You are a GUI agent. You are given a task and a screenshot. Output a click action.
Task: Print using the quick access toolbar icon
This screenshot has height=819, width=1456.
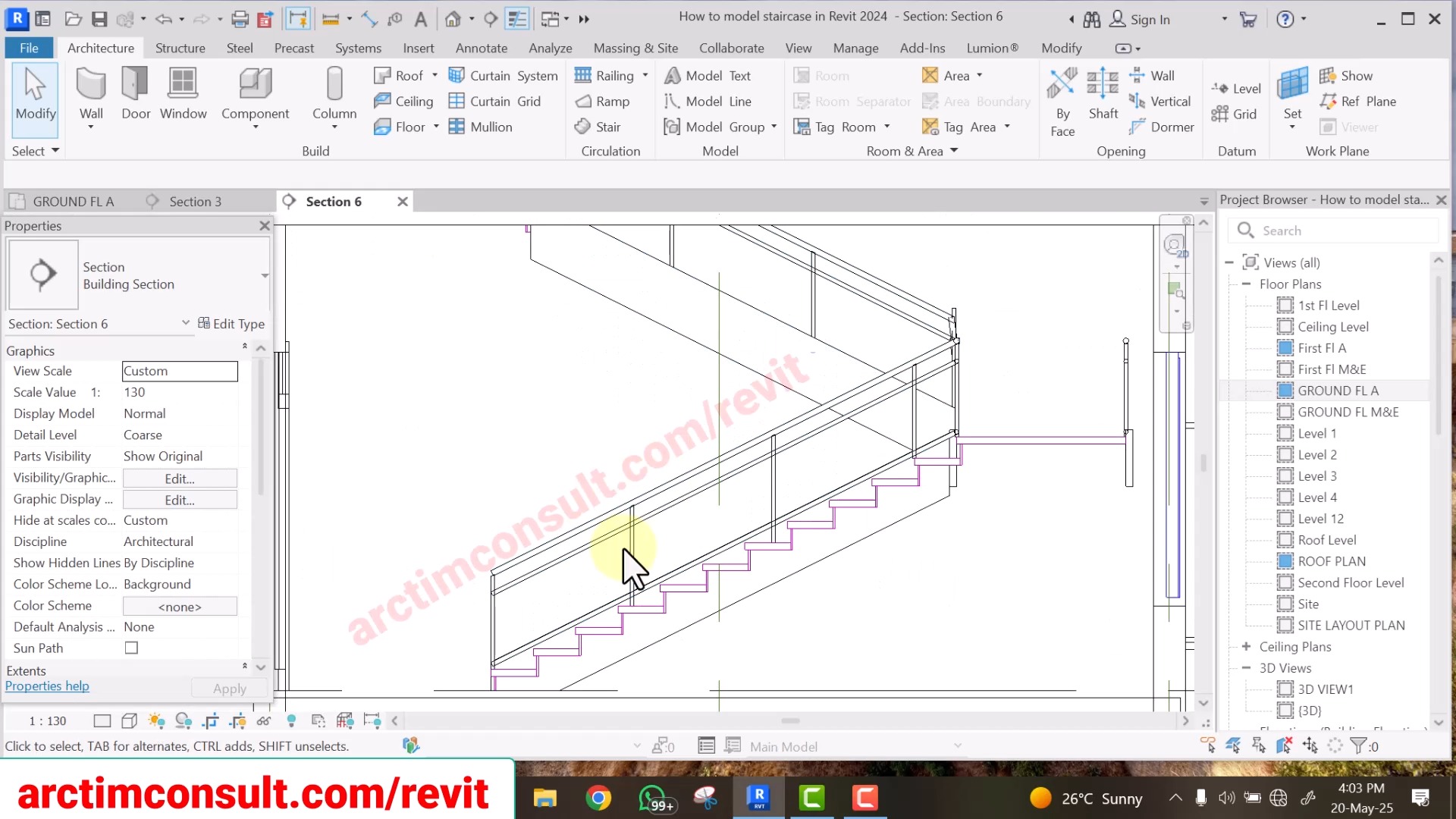[240, 19]
